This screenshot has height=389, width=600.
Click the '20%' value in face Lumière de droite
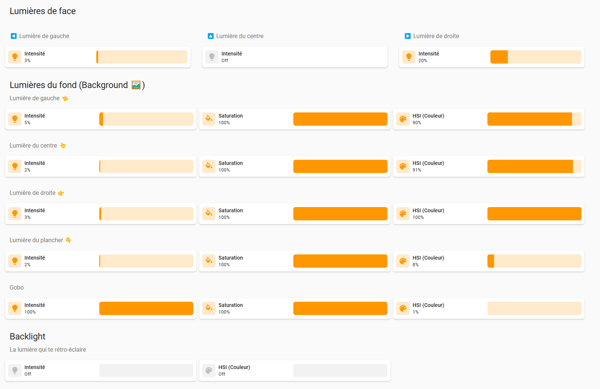click(422, 60)
